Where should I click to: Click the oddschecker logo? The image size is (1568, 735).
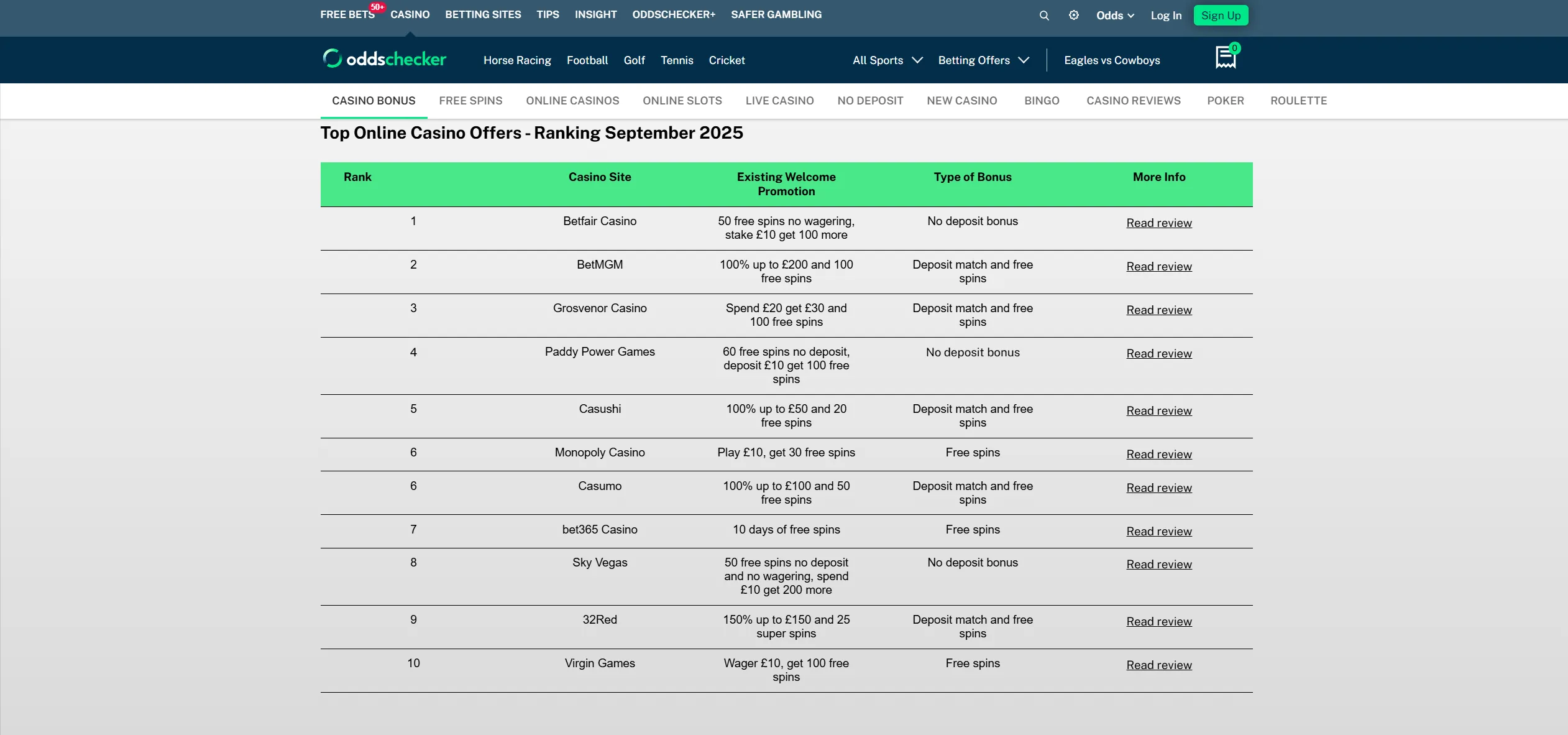385,59
